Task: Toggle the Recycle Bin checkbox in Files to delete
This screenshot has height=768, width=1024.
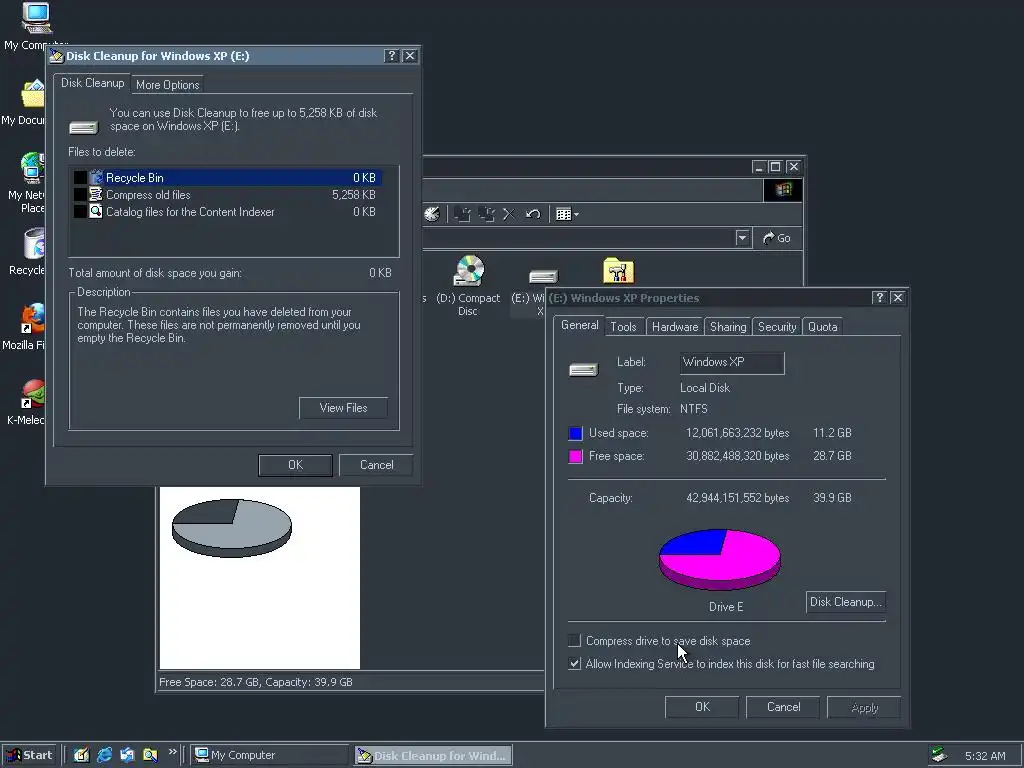Action: click(80, 178)
